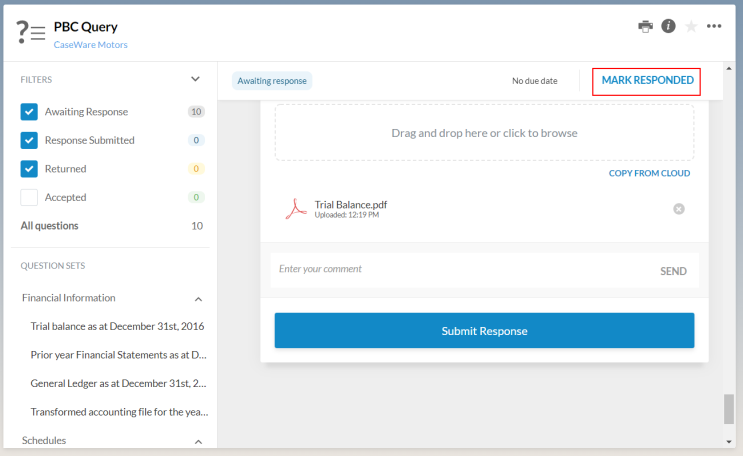Select Trial balance as at December 31st, 2016
The width and height of the screenshot is (743, 456).
pyautogui.click(x=117, y=326)
